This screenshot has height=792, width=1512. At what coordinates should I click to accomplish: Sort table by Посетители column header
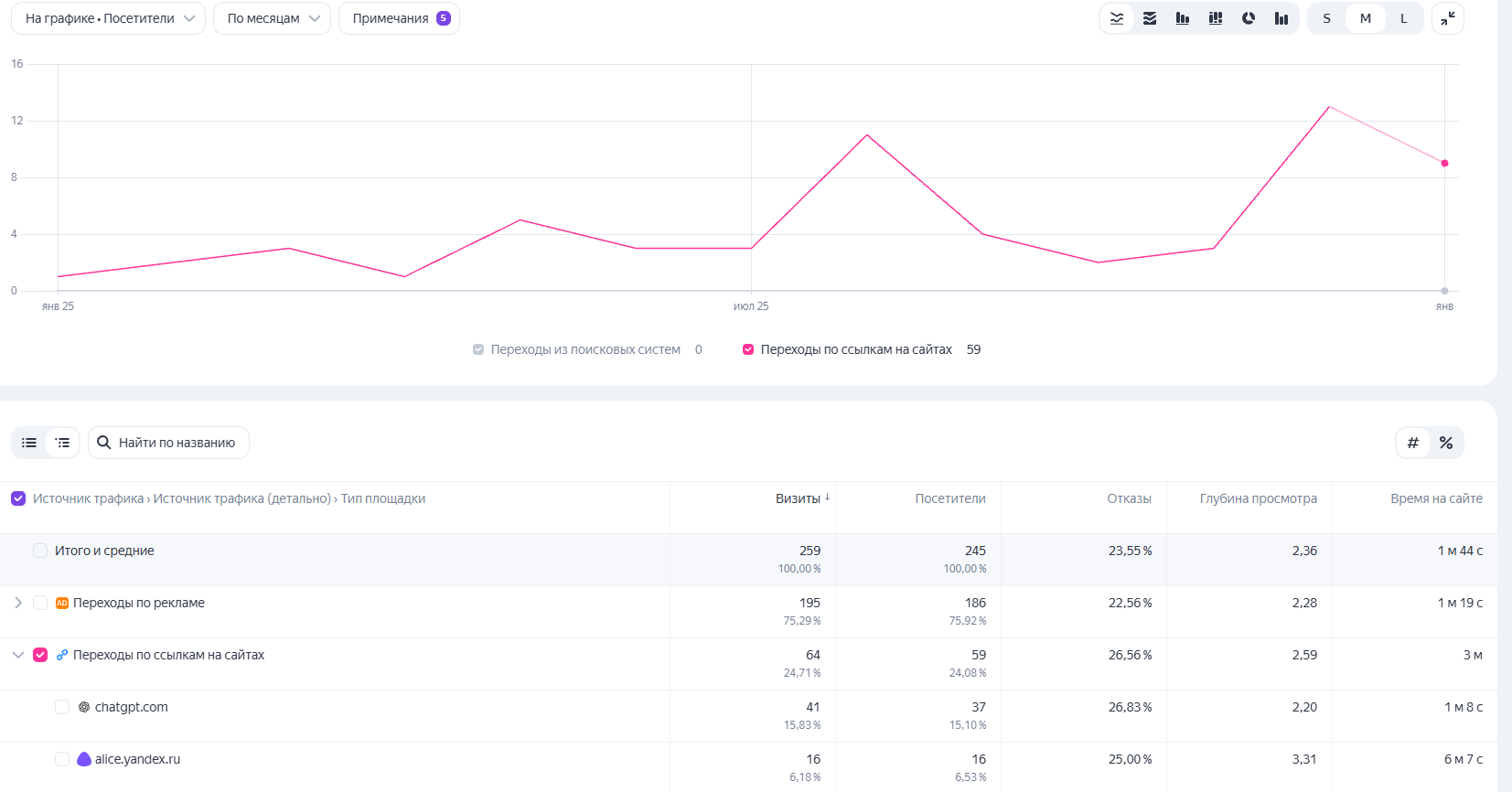coord(949,498)
